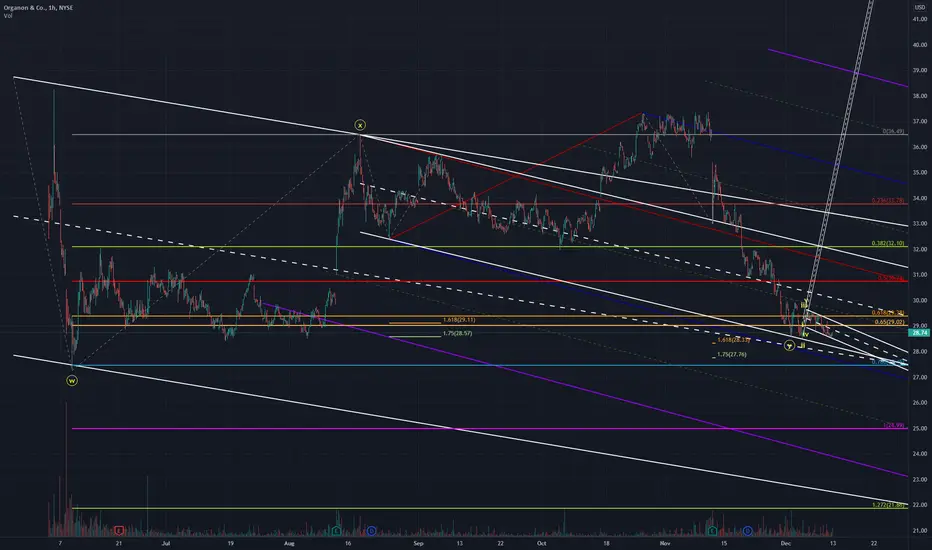The width and height of the screenshot is (932, 550).
Task: Click the red earnings marker near Jun 21
Action: point(119,530)
